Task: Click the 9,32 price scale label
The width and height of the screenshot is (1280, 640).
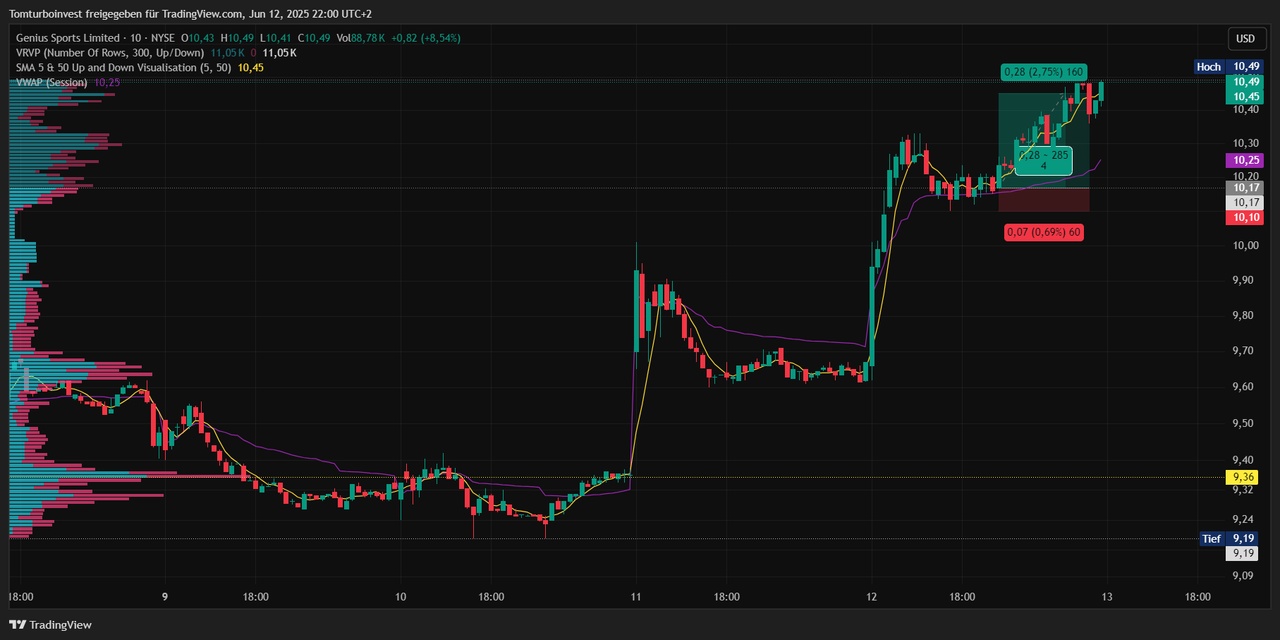Action: 1244,490
